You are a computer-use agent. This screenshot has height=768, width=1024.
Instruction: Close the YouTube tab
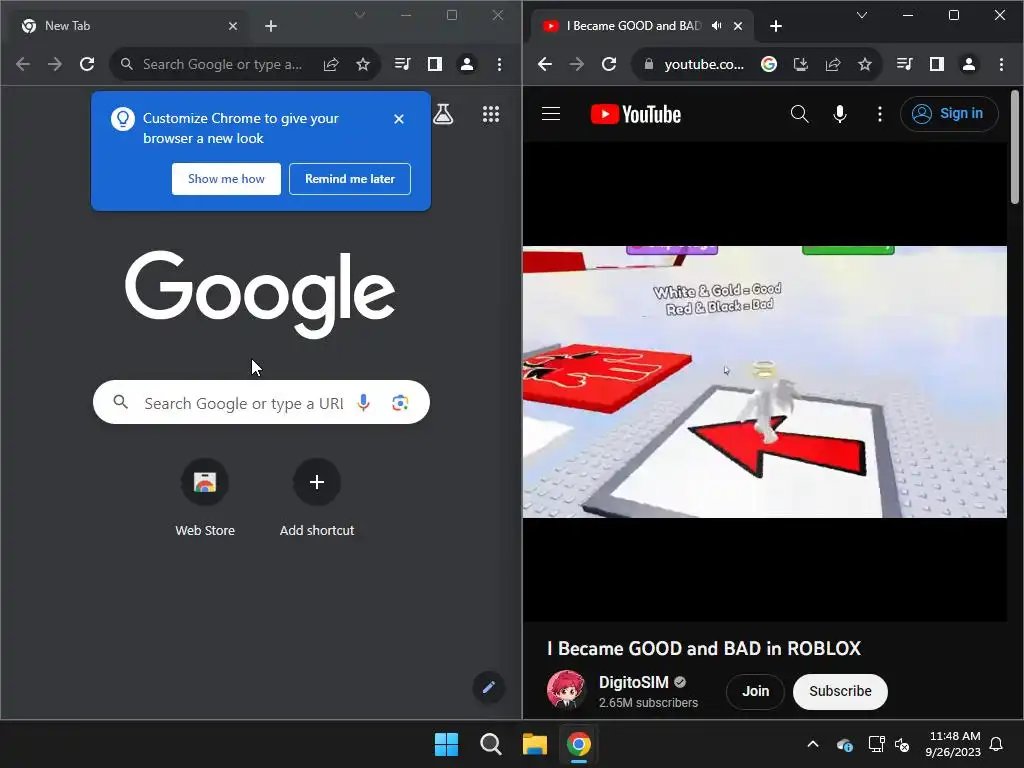[738, 26]
